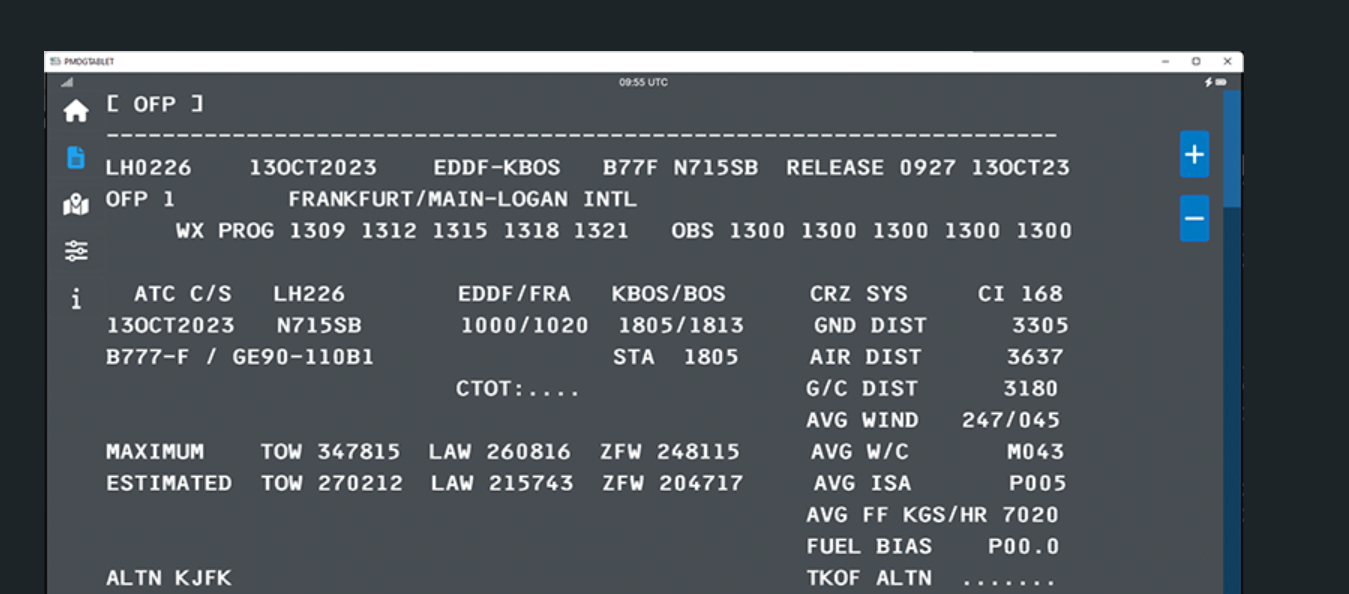Click estimated ZFW 204717
The height and width of the screenshot is (594, 1349).
(673, 483)
